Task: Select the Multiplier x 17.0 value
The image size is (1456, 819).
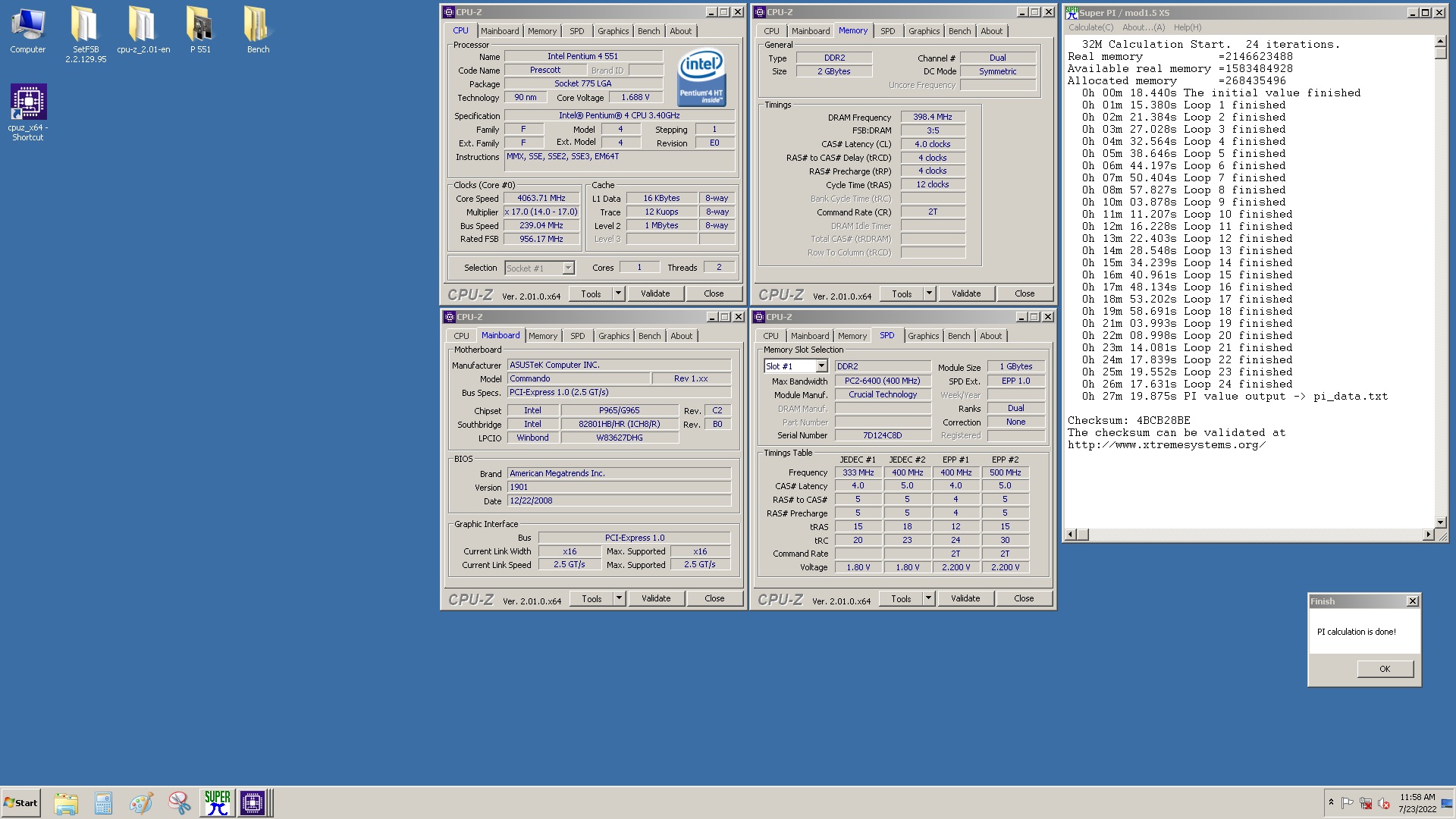Action: tap(541, 212)
